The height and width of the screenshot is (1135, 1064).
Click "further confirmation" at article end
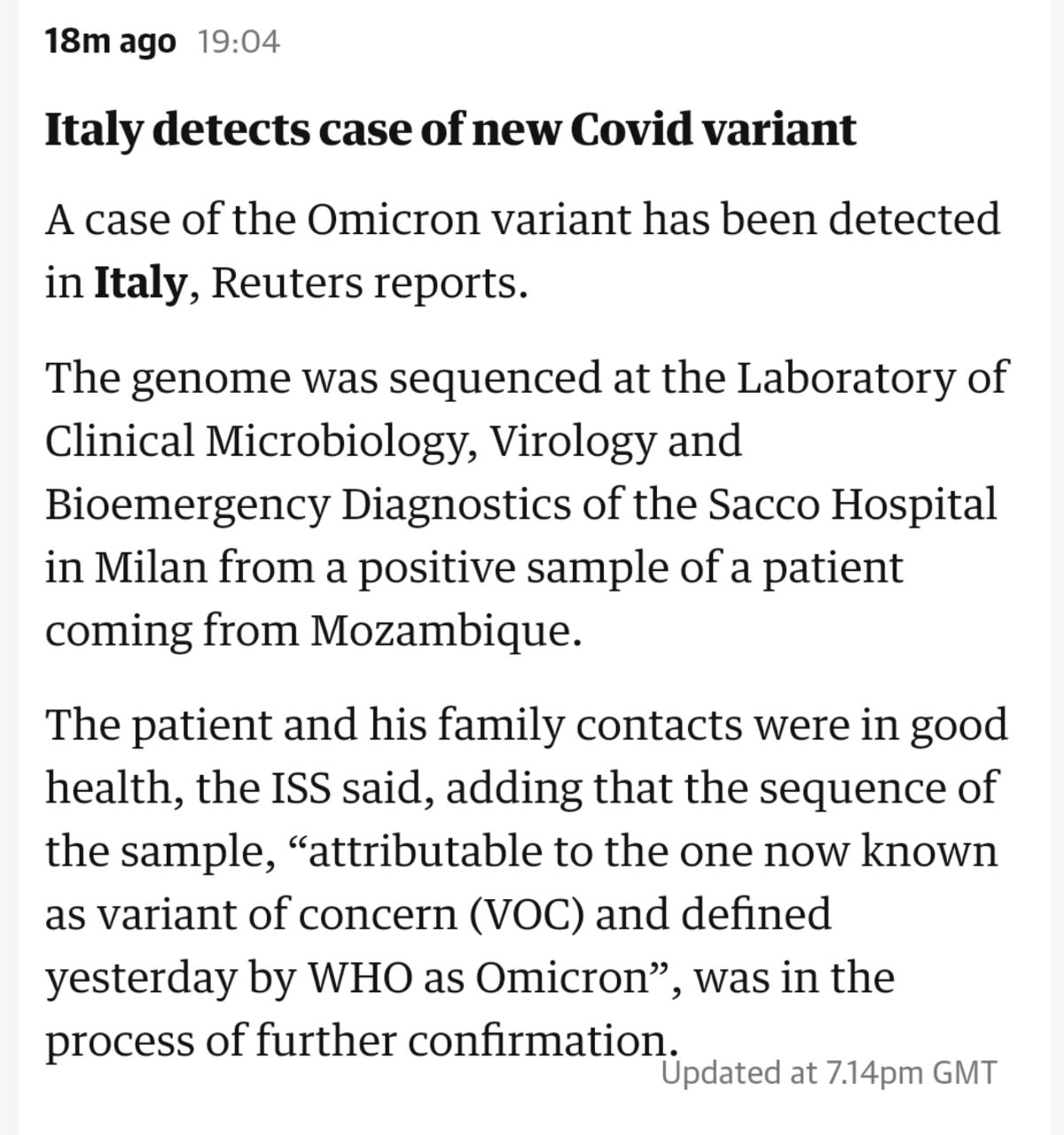pos(461,1042)
